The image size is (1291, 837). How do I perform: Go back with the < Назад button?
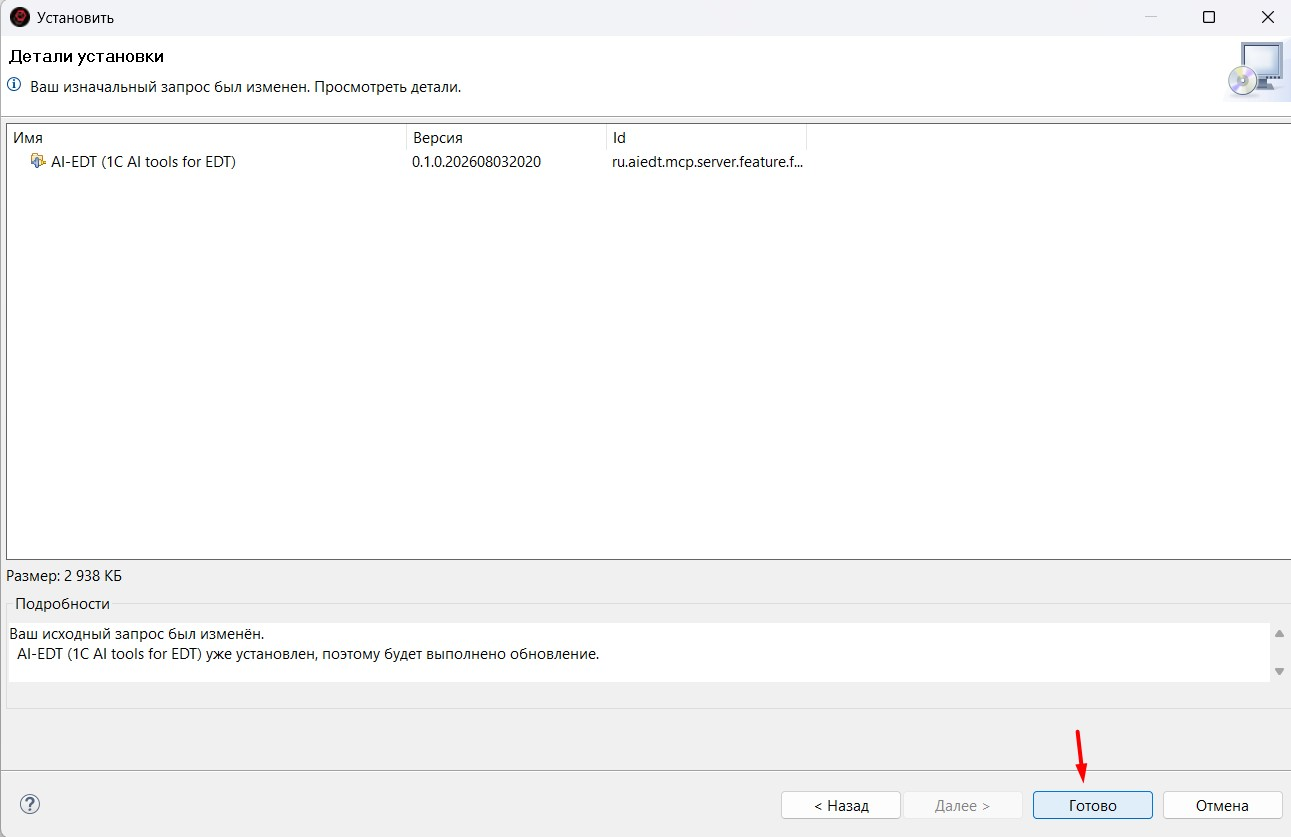click(x=841, y=805)
